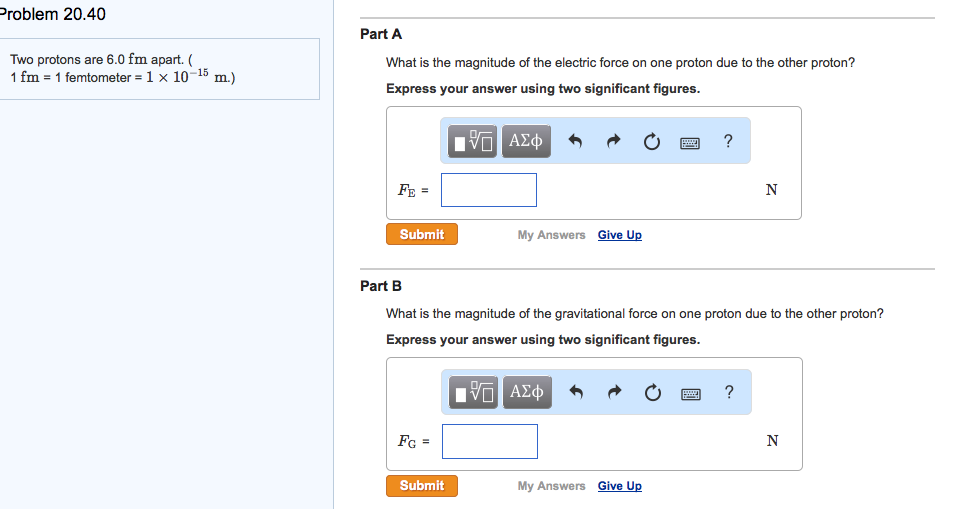Click redo arrow in Part A toolbar
980x509 pixels.
click(612, 142)
